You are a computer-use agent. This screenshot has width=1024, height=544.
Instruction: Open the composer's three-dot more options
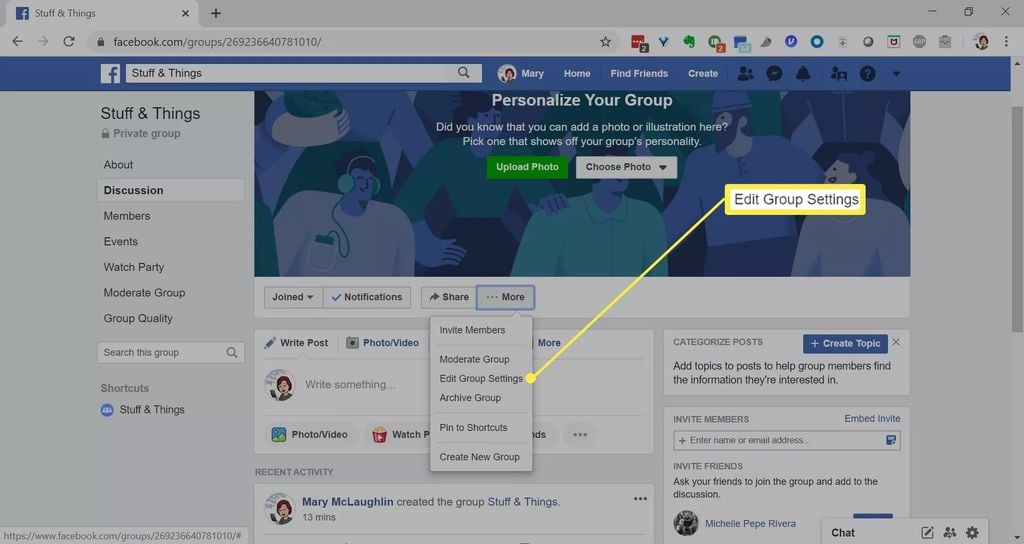pos(580,434)
